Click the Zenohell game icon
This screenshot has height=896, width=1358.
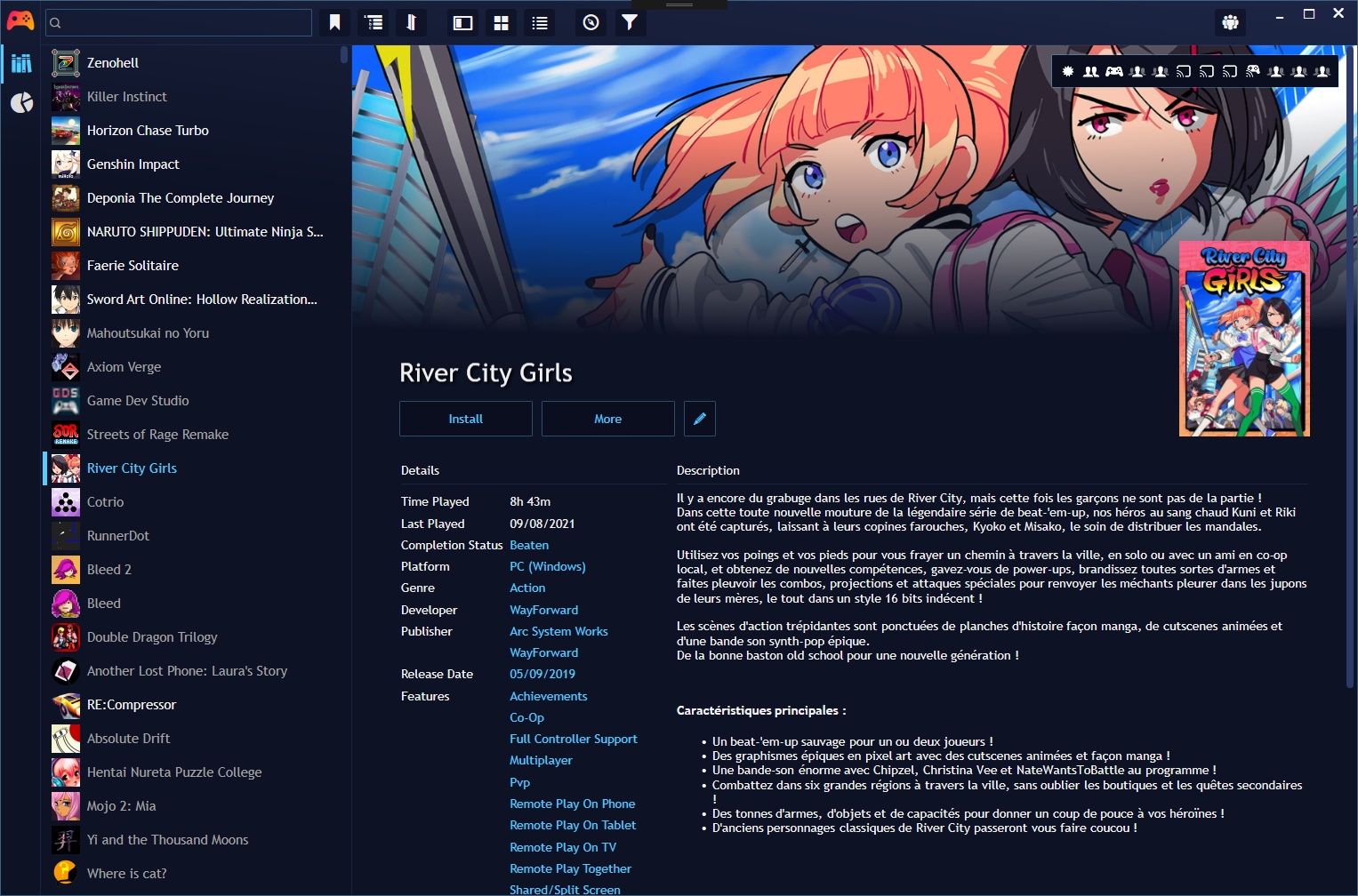click(66, 63)
